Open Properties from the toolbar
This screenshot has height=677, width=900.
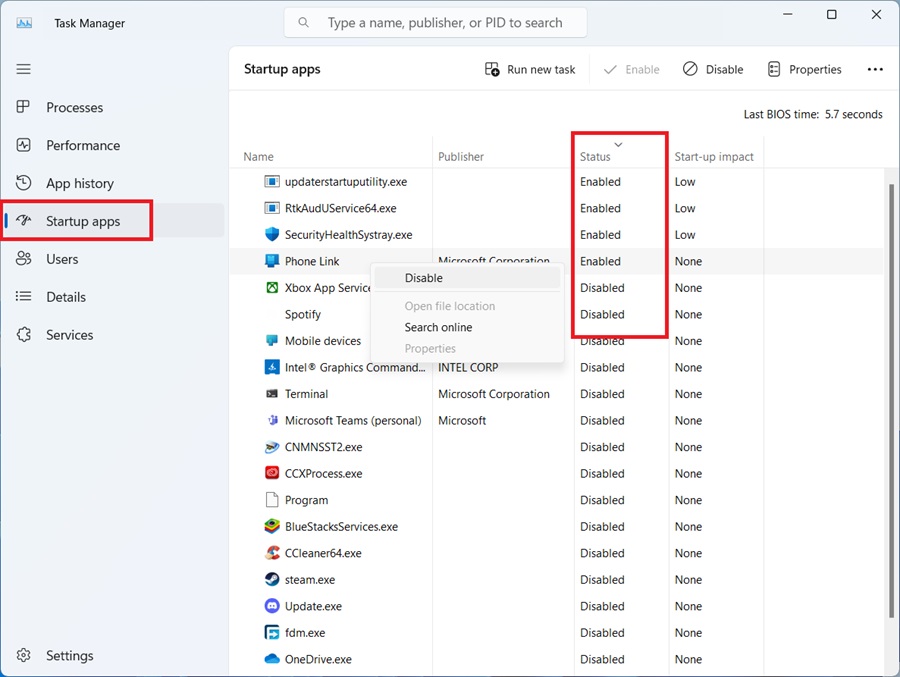click(804, 70)
